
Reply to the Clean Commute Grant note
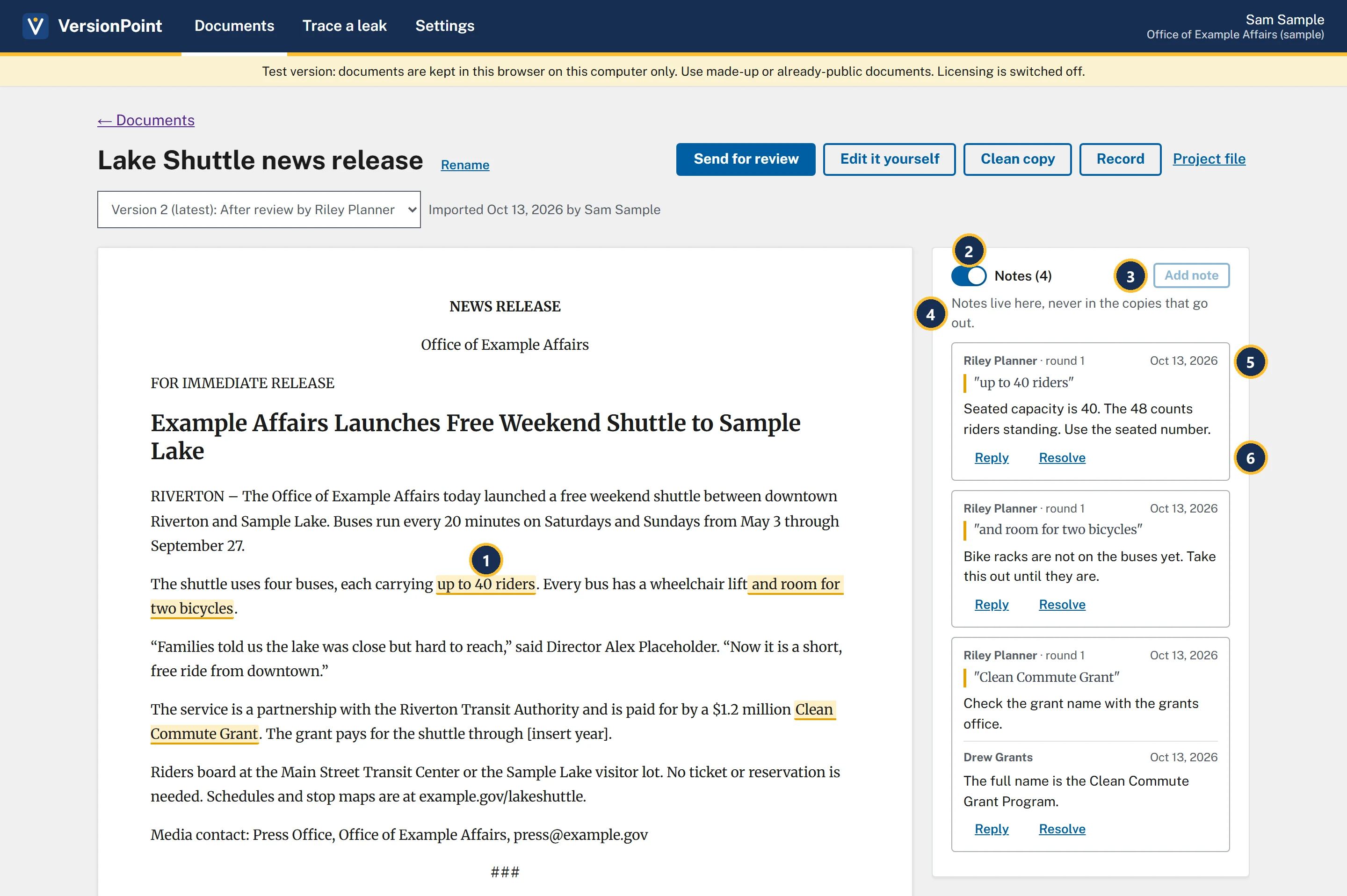[x=992, y=829]
